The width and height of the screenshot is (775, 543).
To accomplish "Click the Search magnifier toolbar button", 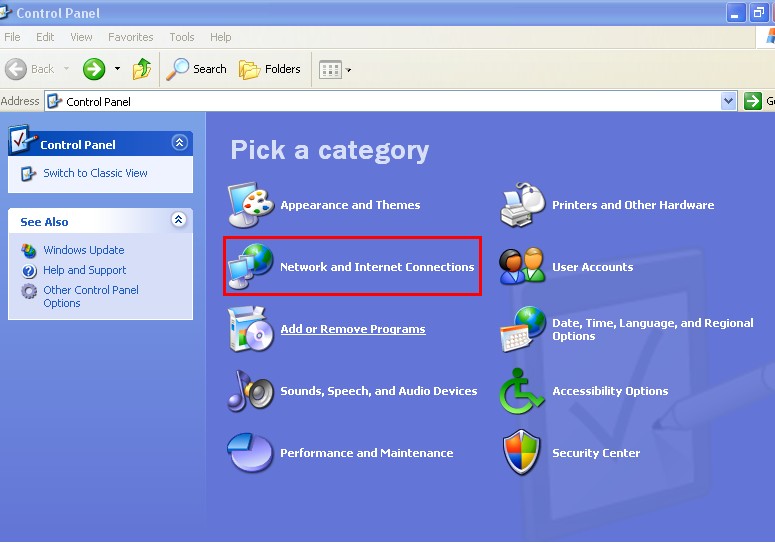I will click(196, 69).
